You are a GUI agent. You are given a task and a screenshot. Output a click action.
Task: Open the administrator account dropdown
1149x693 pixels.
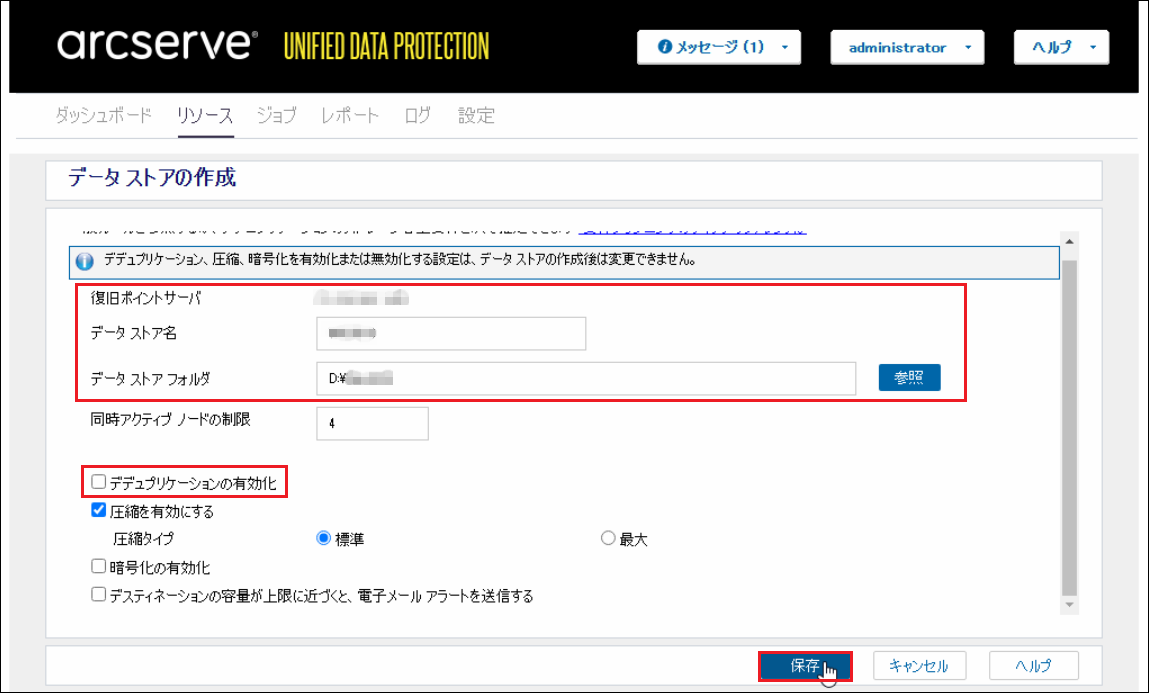click(x=906, y=48)
